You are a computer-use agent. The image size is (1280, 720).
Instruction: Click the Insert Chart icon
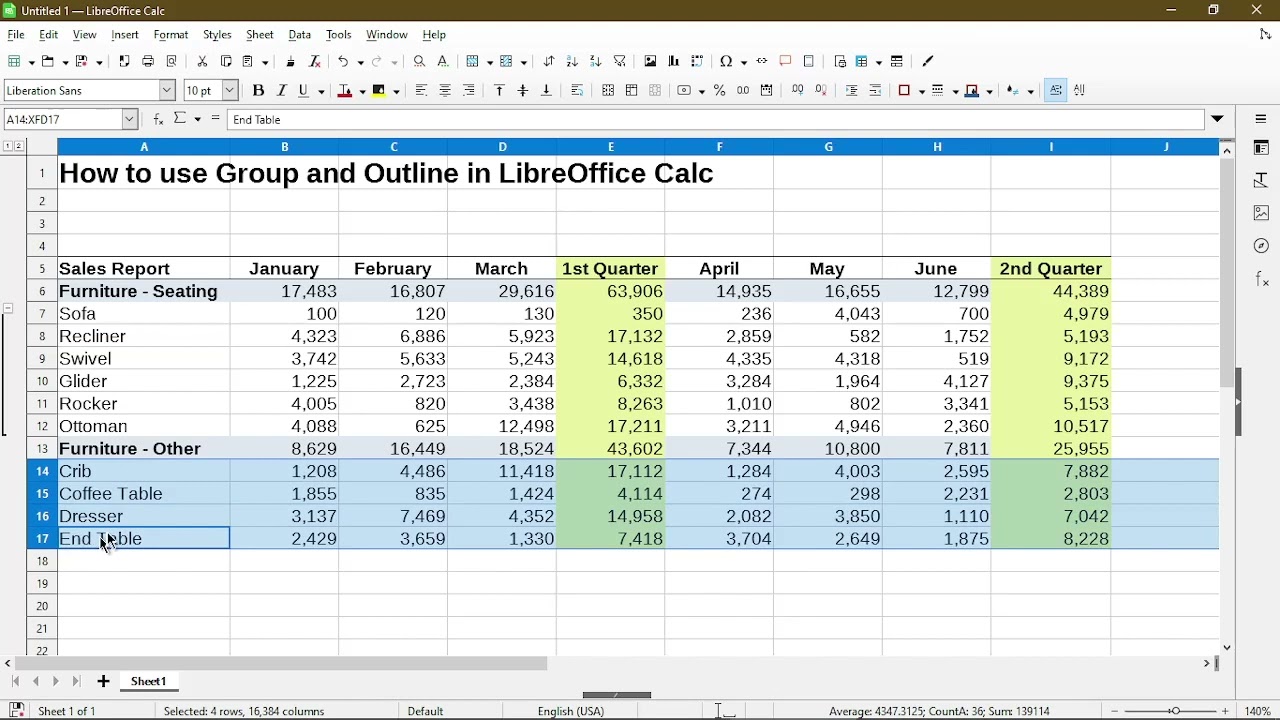(x=674, y=62)
